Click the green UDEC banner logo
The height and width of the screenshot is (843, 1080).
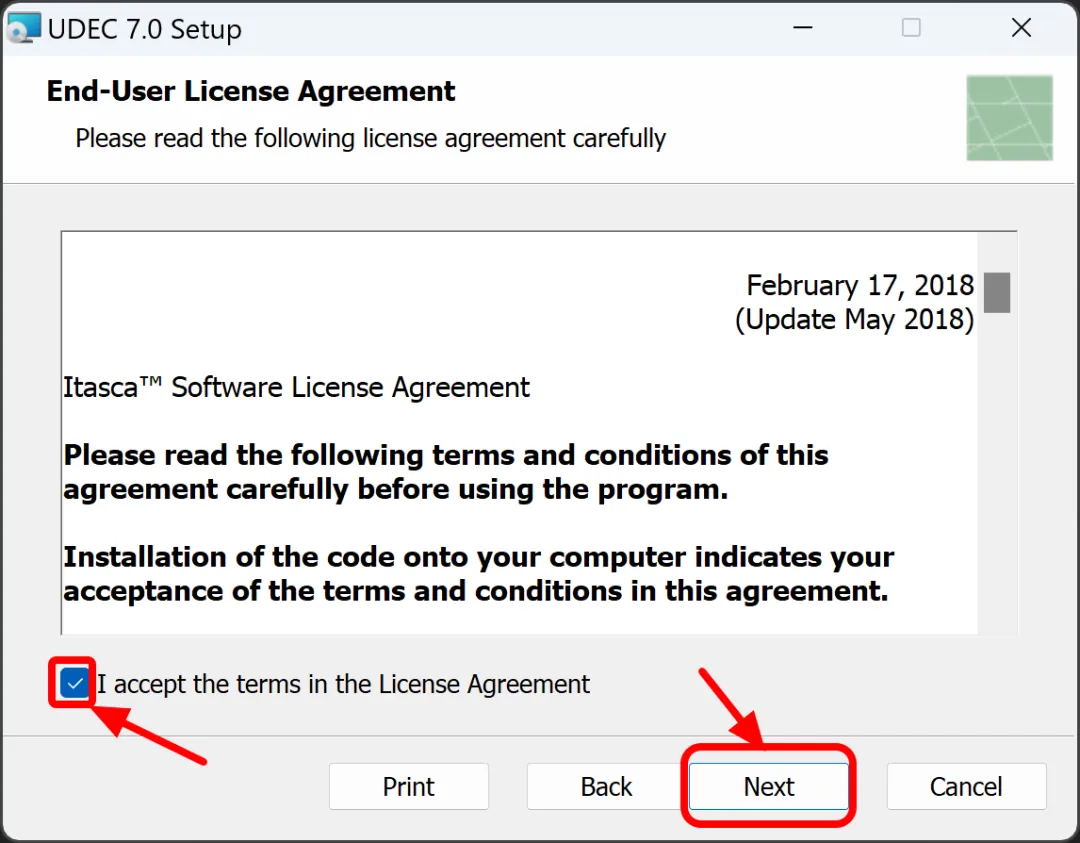point(1009,118)
